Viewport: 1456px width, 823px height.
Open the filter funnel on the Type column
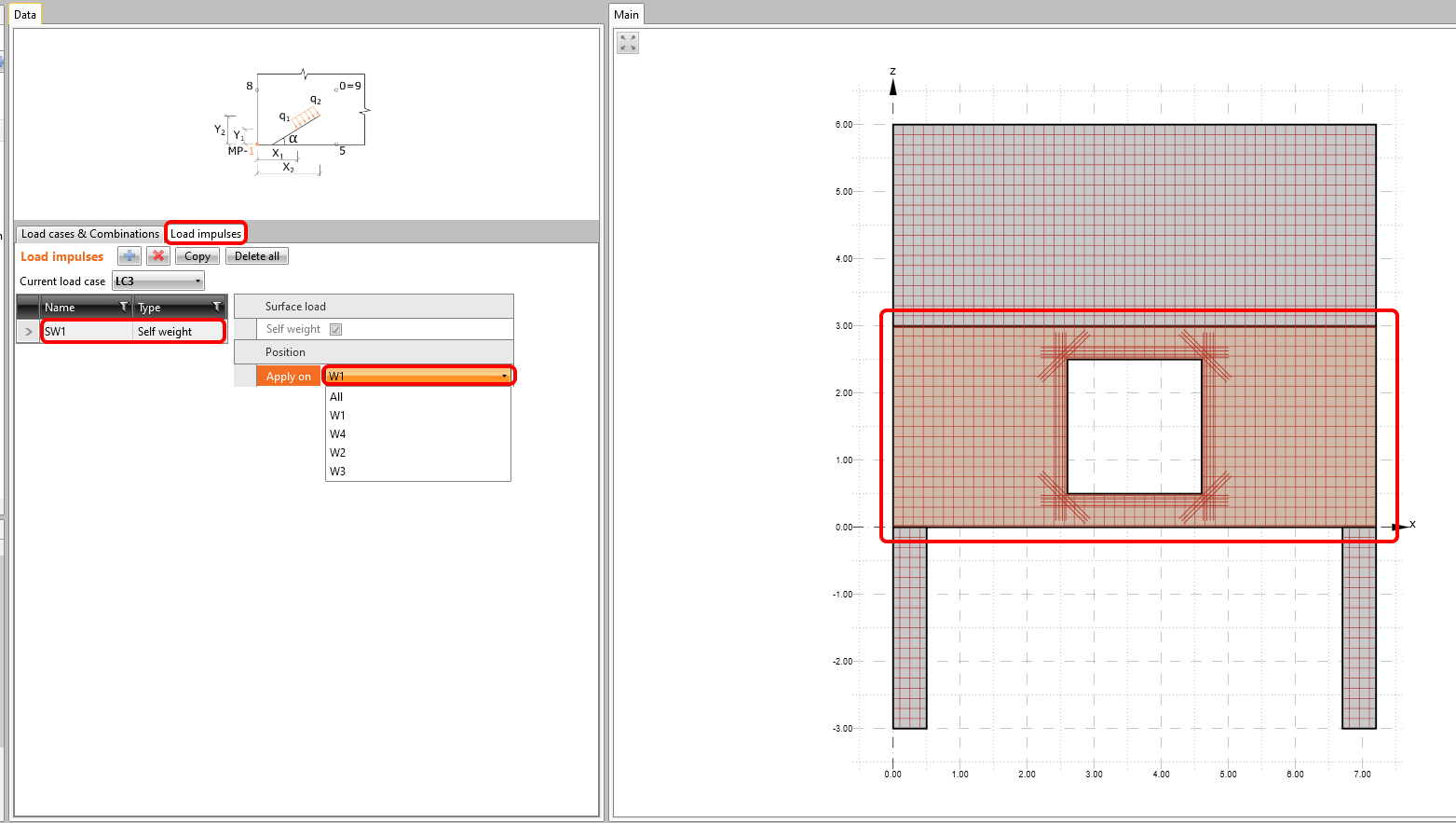click(x=216, y=307)
